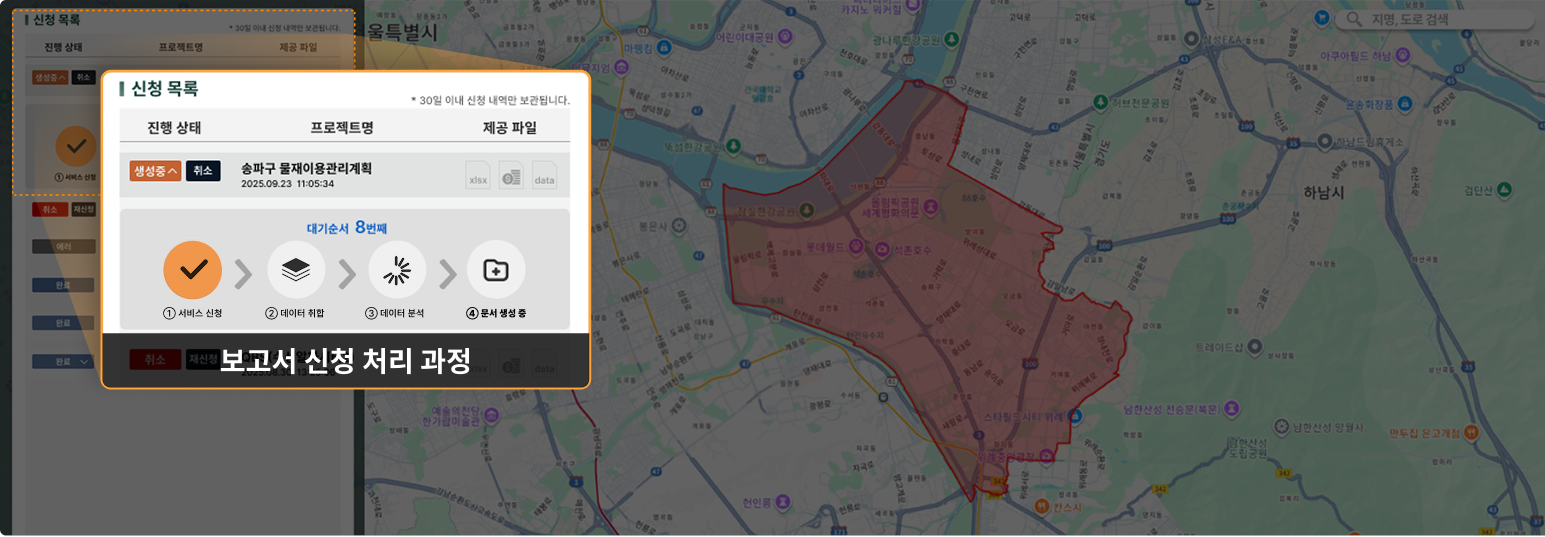
Task: Collapse the 생성중 status expander
Action: pos(154,171)
